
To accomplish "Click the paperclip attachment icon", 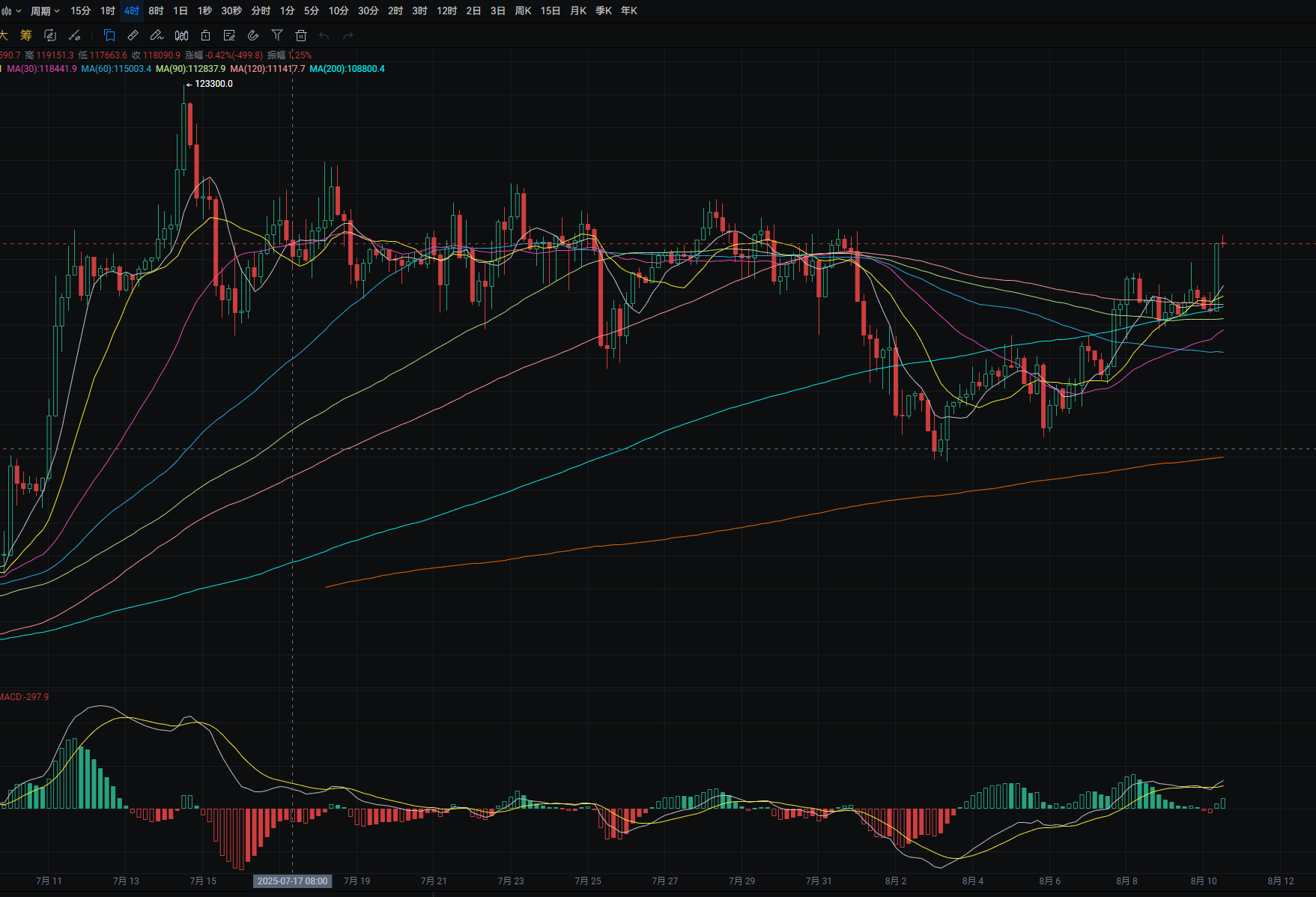I will (x=253, y=35).
